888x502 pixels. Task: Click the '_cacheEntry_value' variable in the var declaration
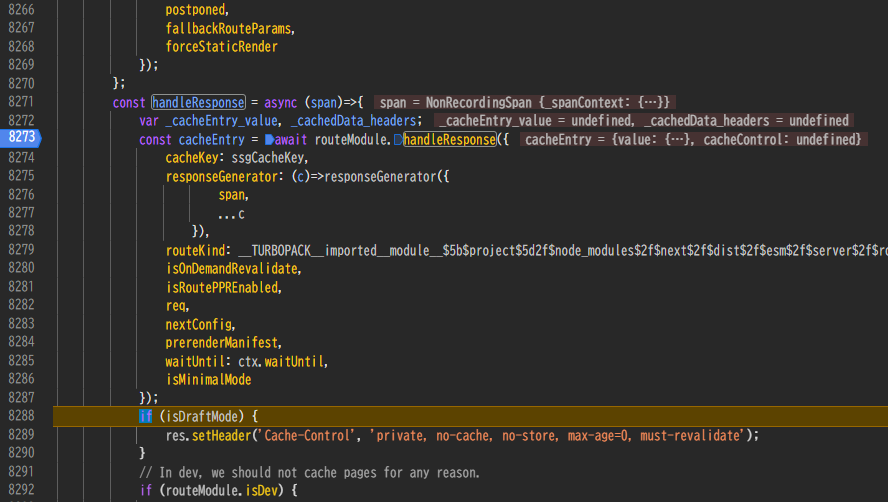pyautogui.click(x=221, y=121)
